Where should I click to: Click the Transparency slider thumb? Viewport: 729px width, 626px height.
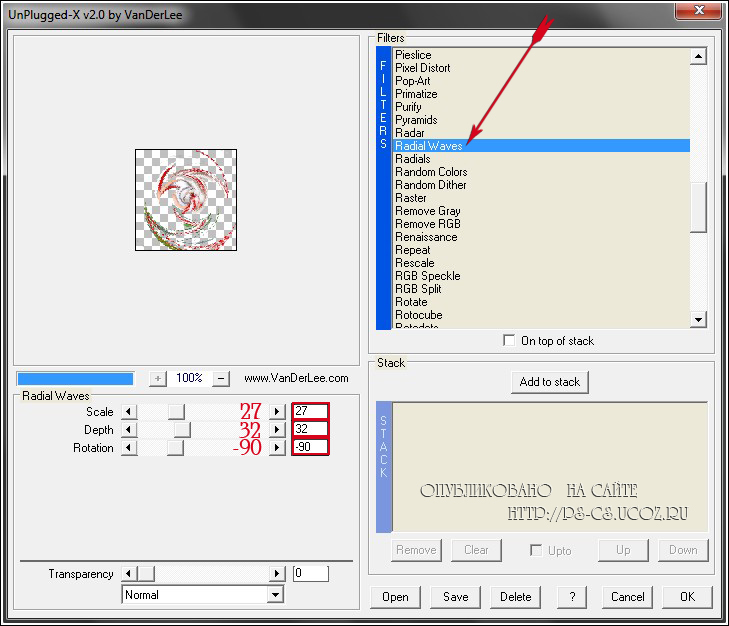pyautogui.click(x=146, y=573)
